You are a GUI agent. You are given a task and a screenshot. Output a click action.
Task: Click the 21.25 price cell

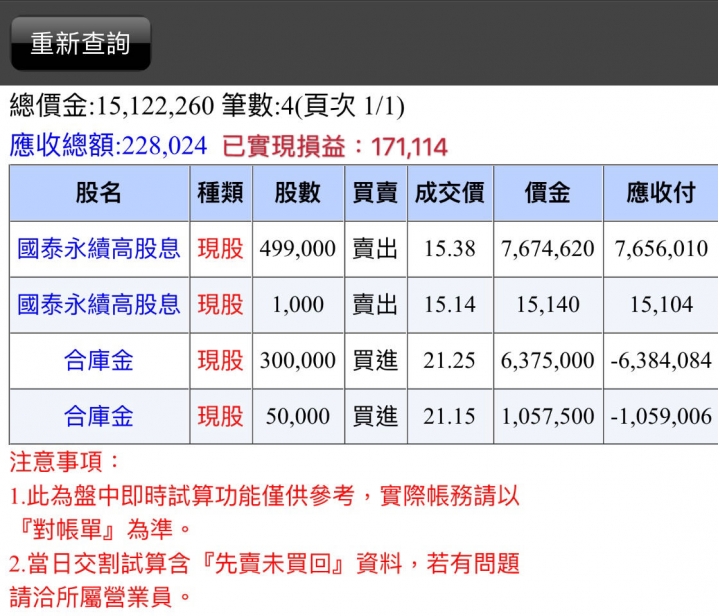click(450, 361)
